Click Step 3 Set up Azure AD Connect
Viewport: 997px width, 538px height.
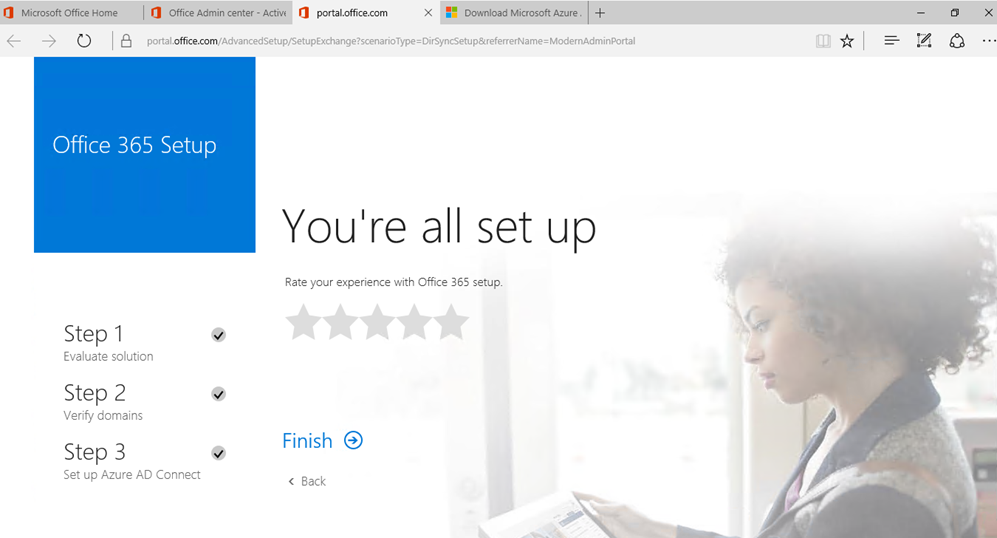132,461
